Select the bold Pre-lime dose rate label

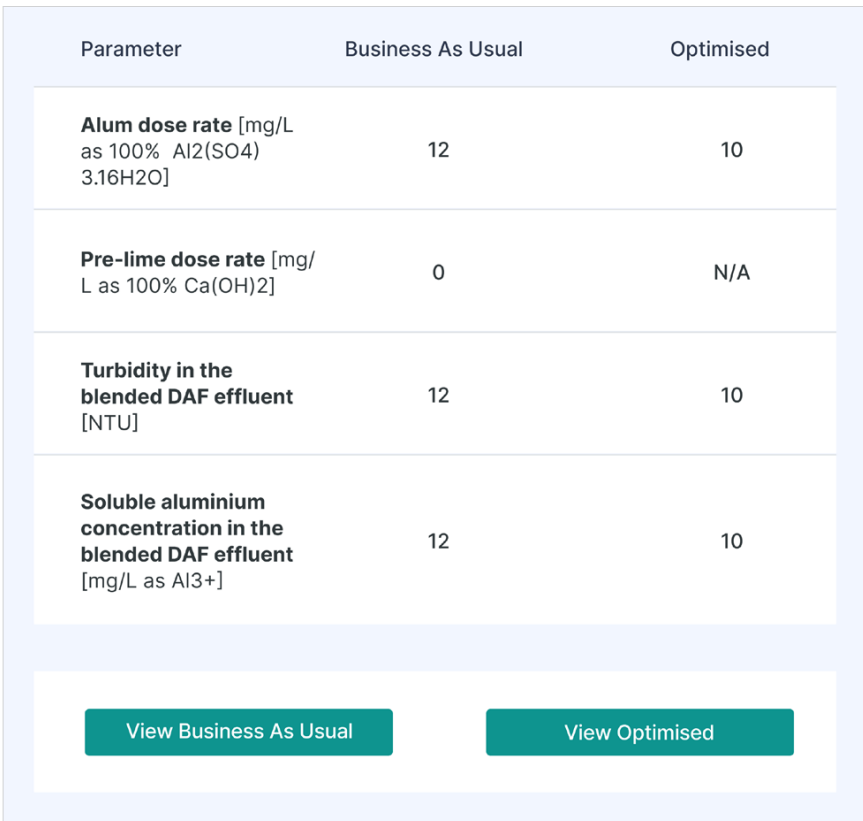coord(173,259)
